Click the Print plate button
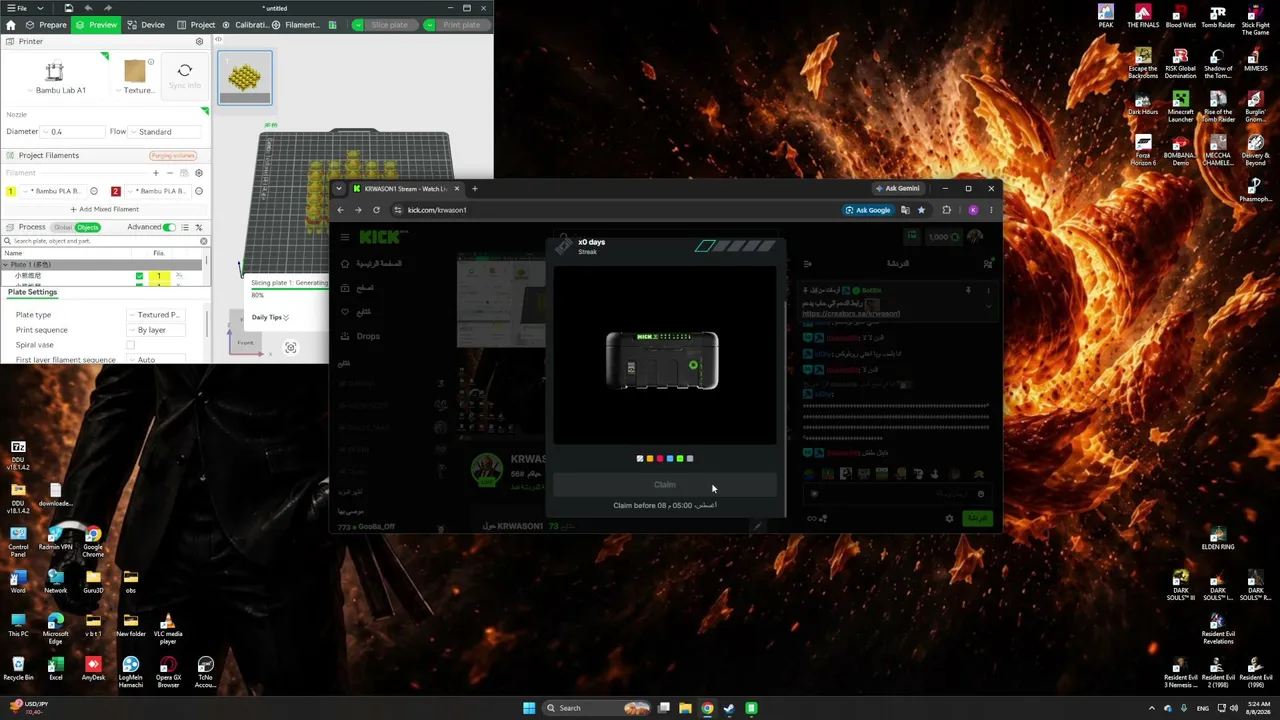Viewport: 1280px width, 720px height. 461,25
